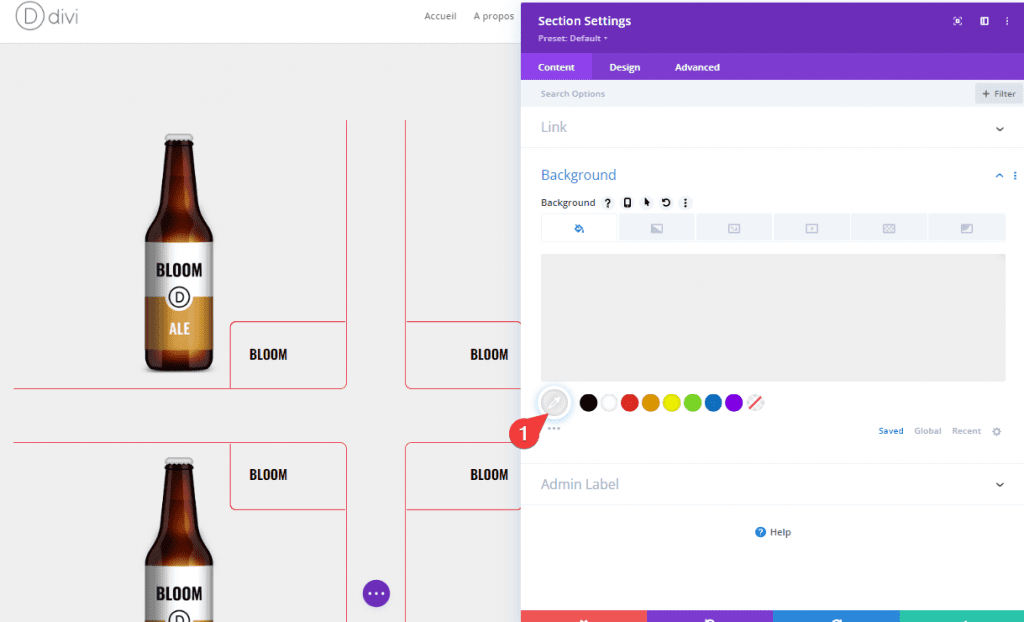The image size is (1024, 622).
Task: Switch to the Background Gradient tab
Action: tap(656, 228)
